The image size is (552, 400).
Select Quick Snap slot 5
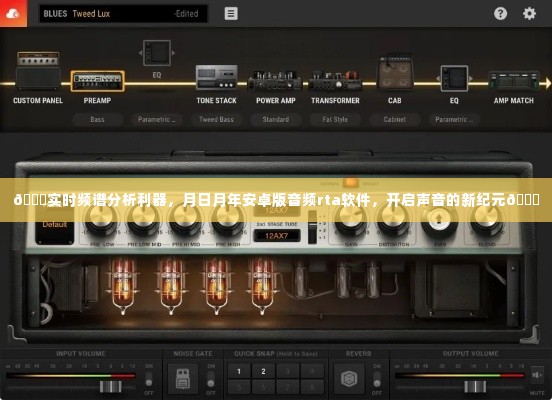[x=239, y=387]
